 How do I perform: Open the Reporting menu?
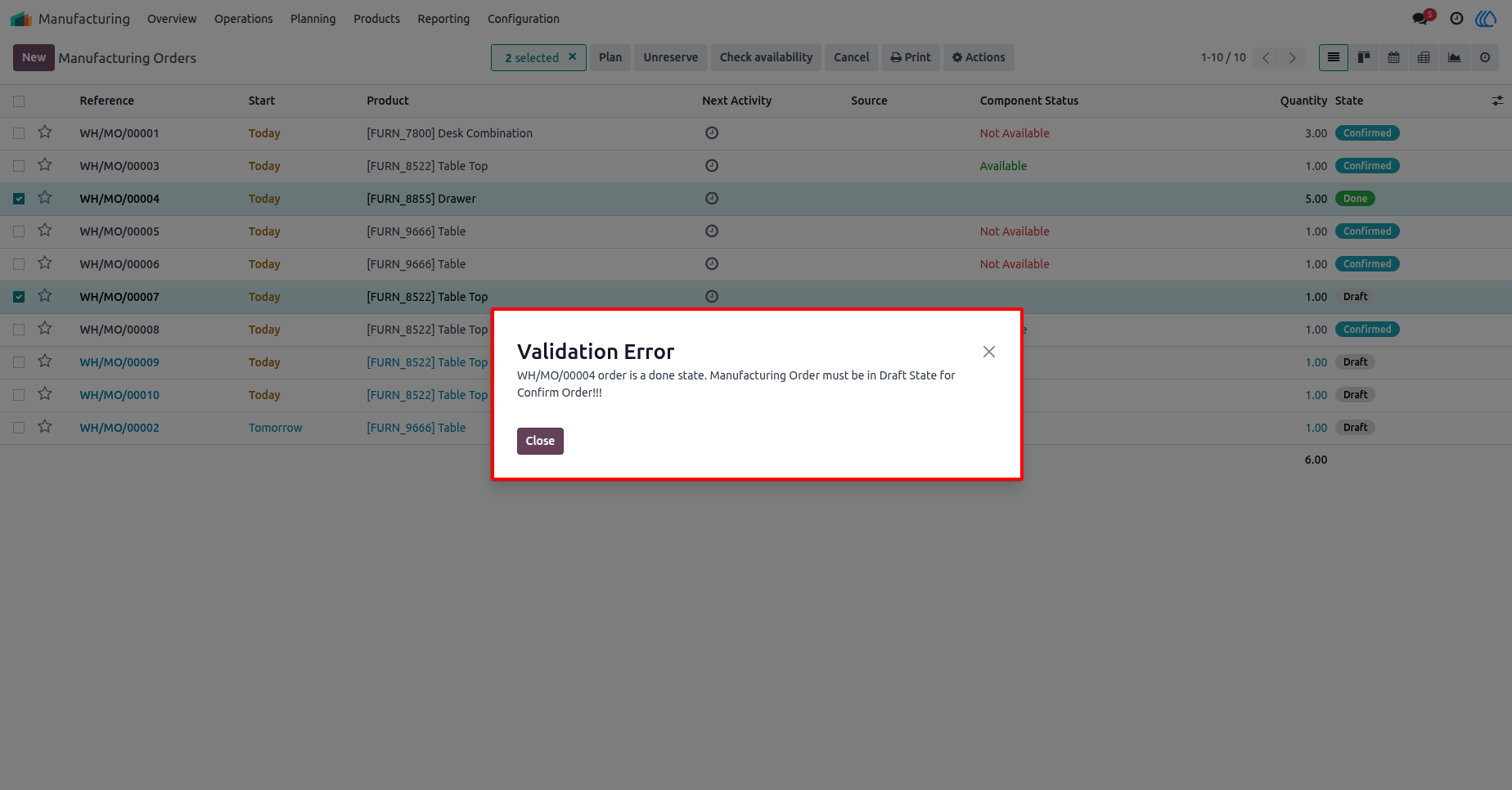click(x=444, y=19)
